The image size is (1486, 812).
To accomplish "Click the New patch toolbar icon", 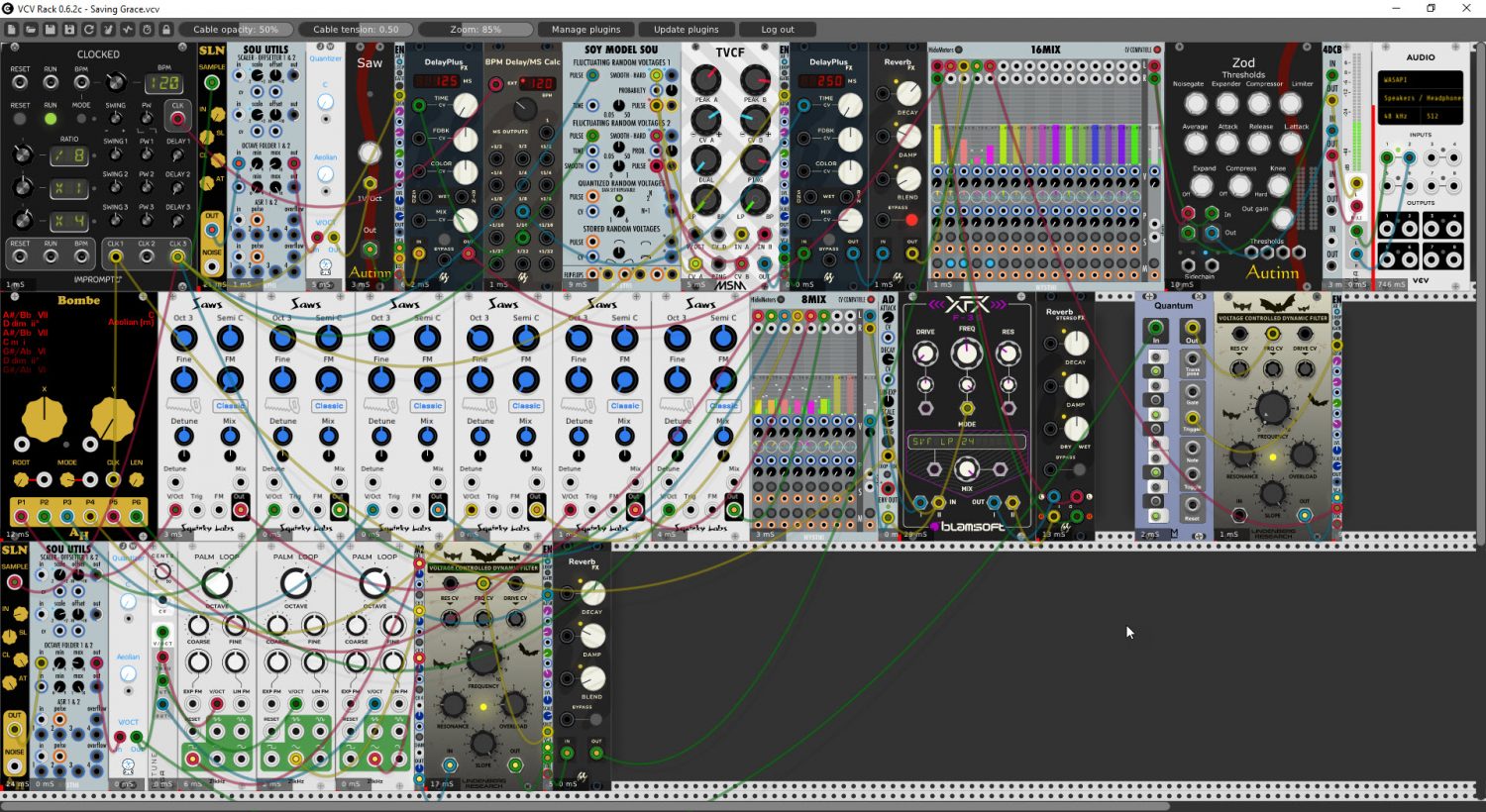I will point(12,30).
